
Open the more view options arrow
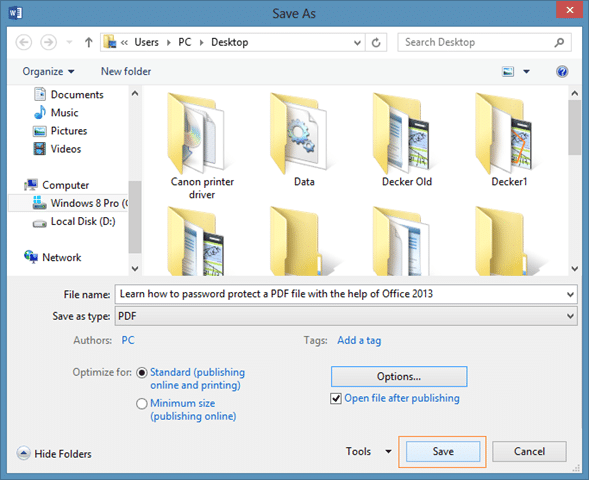[x=527, y=71]
